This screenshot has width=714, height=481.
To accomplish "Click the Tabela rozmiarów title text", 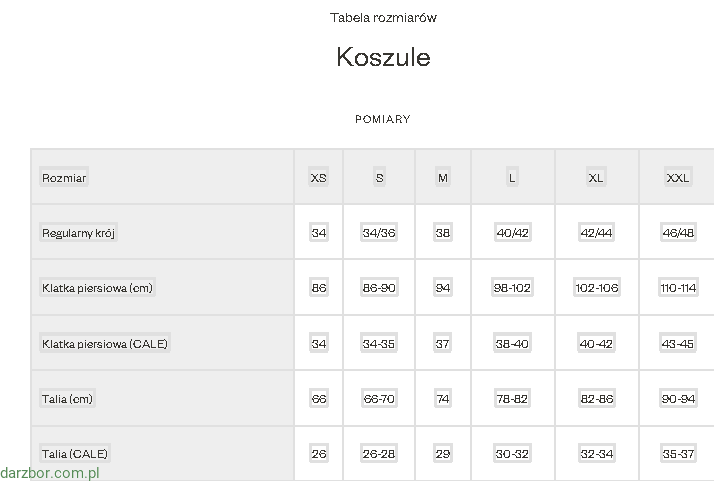I will point(383,18).
